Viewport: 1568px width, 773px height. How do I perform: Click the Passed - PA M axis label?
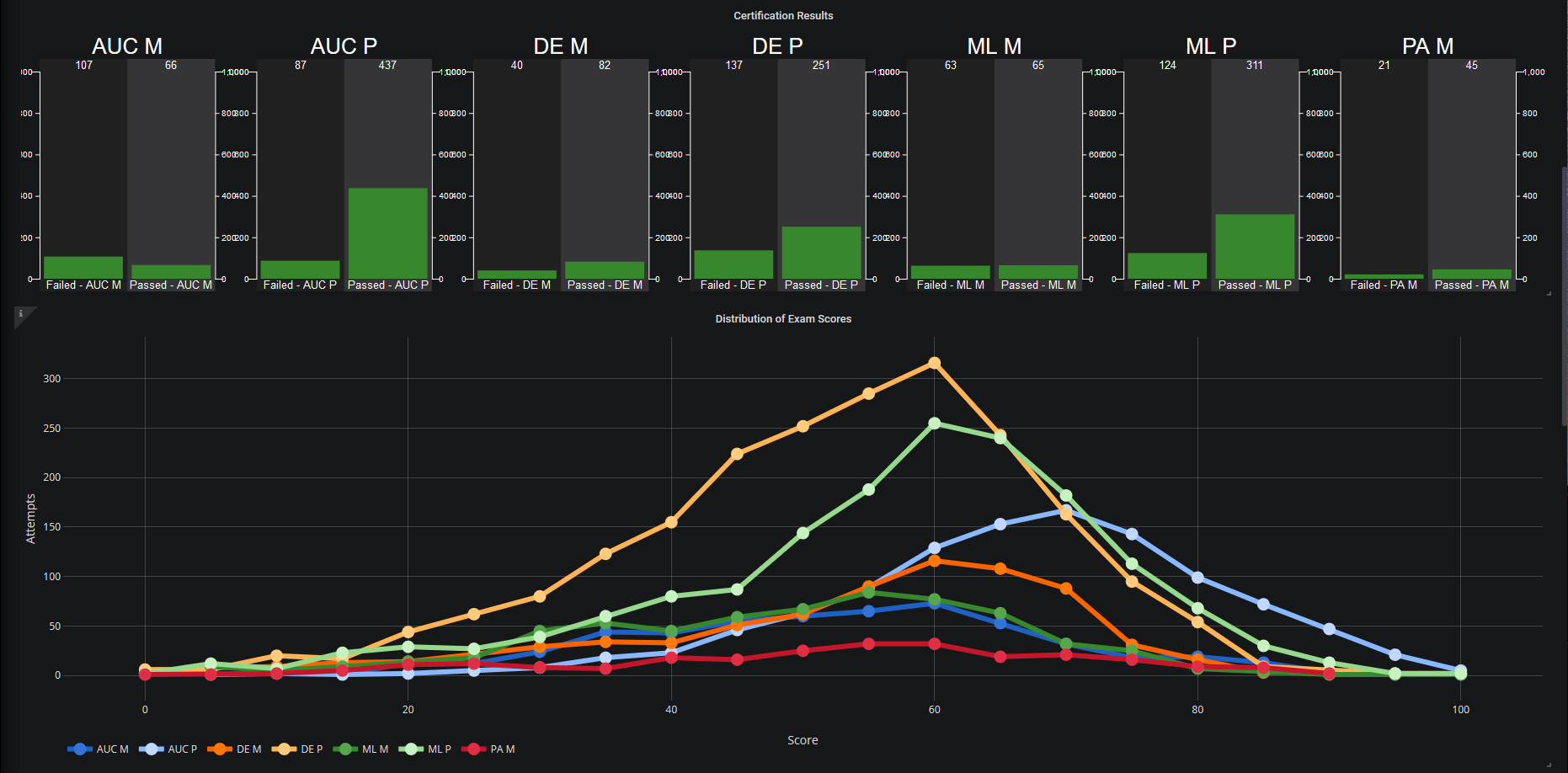click(x=1472, y=285)
